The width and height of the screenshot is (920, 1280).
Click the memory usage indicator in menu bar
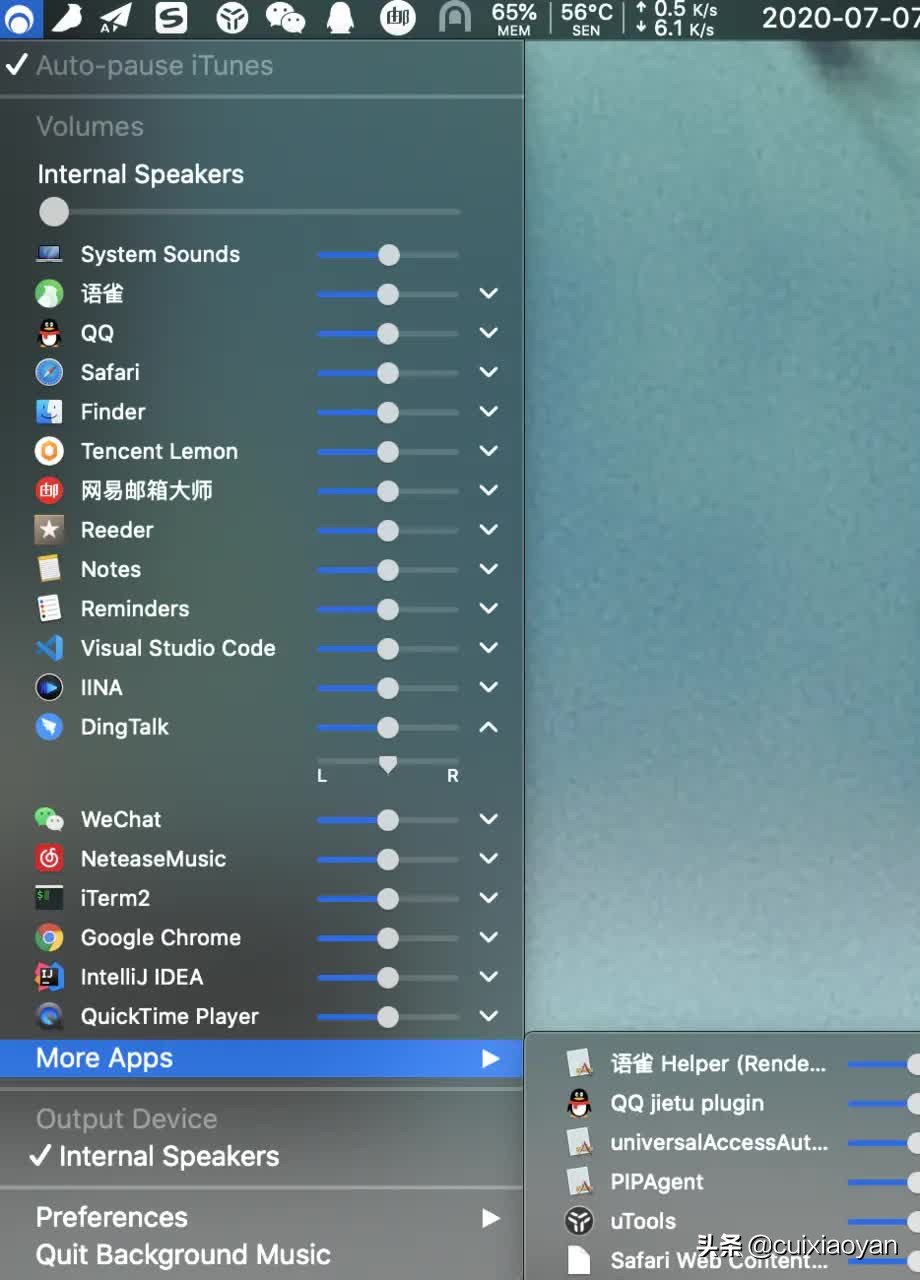coord(514,18)
